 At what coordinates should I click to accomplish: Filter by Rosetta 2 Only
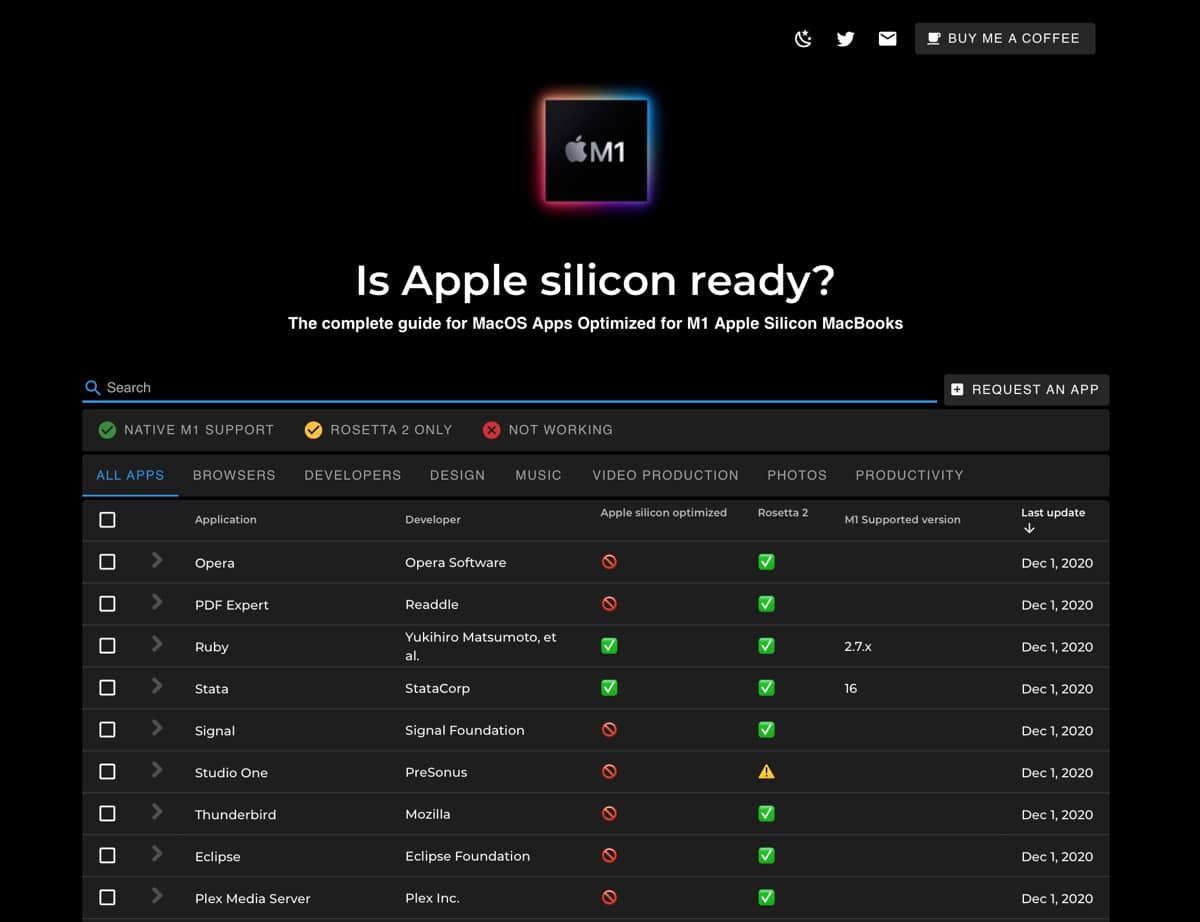pos(379,430)
